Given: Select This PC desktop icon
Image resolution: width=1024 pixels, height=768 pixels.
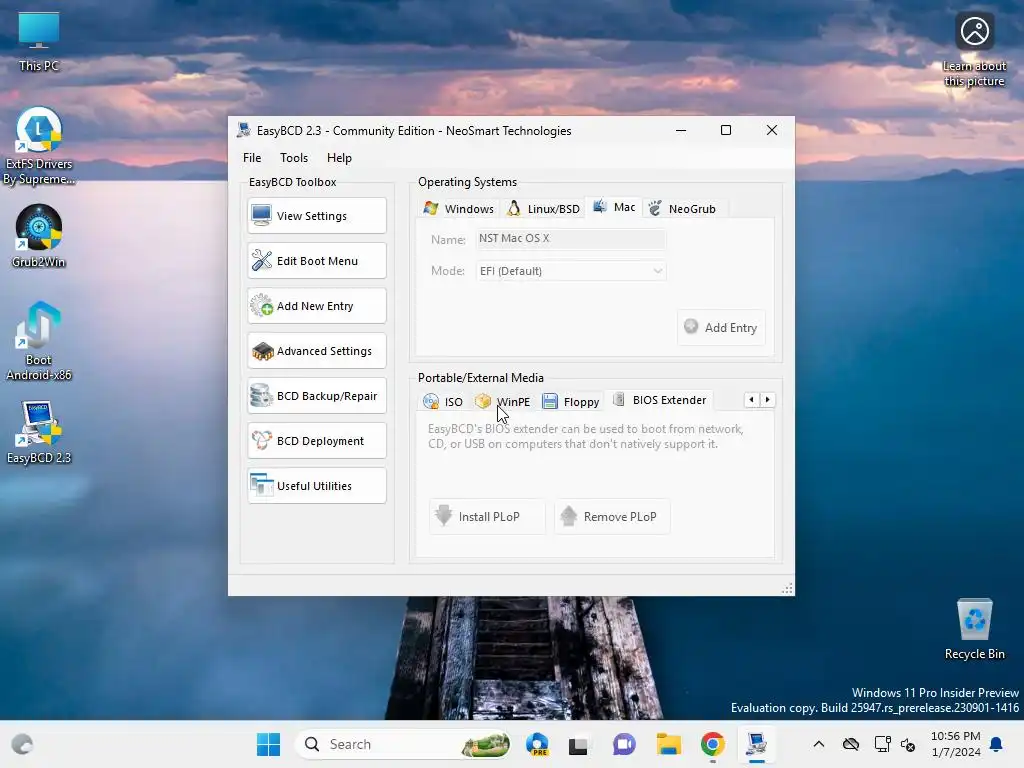Looking at the screenshot, I should click(39, 41).
